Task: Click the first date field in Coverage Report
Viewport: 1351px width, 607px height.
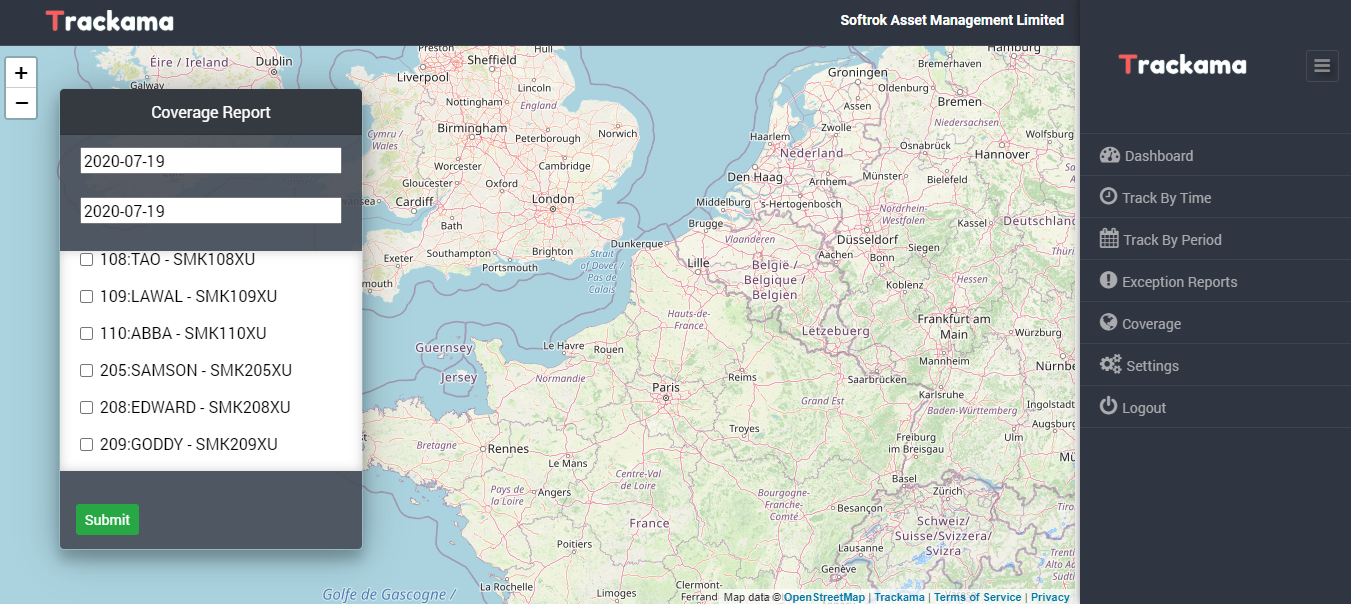Action: coord(211,161)
